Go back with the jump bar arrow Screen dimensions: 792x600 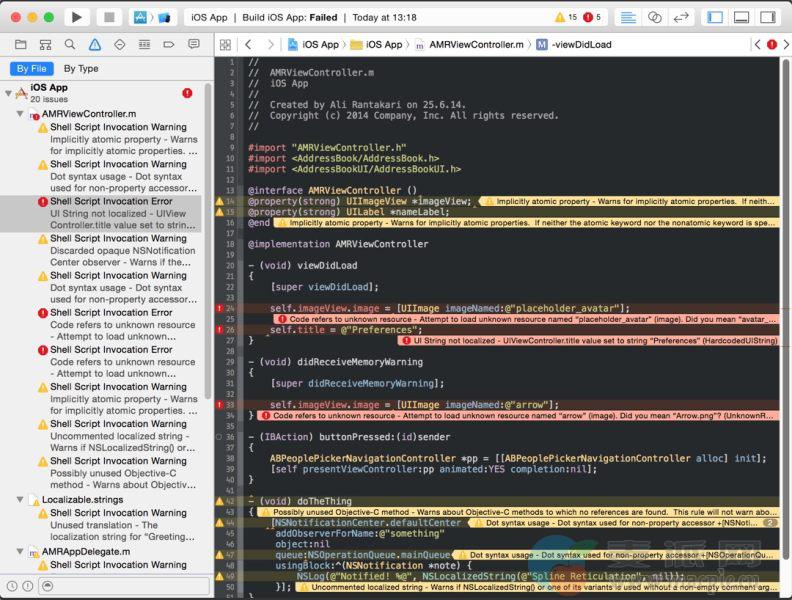248,45
